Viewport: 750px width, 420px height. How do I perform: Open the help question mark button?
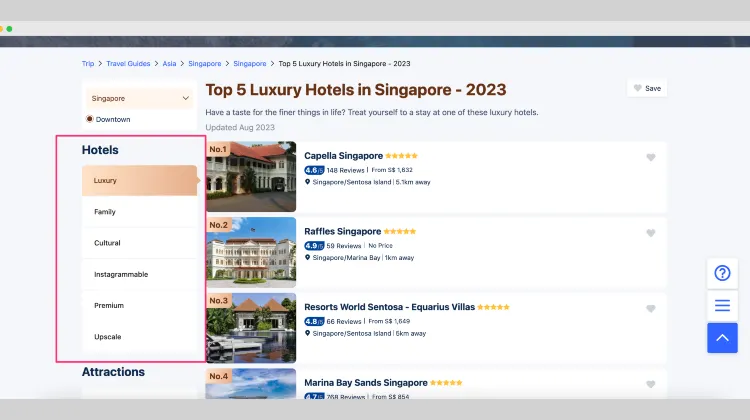(x=722, y=273)
